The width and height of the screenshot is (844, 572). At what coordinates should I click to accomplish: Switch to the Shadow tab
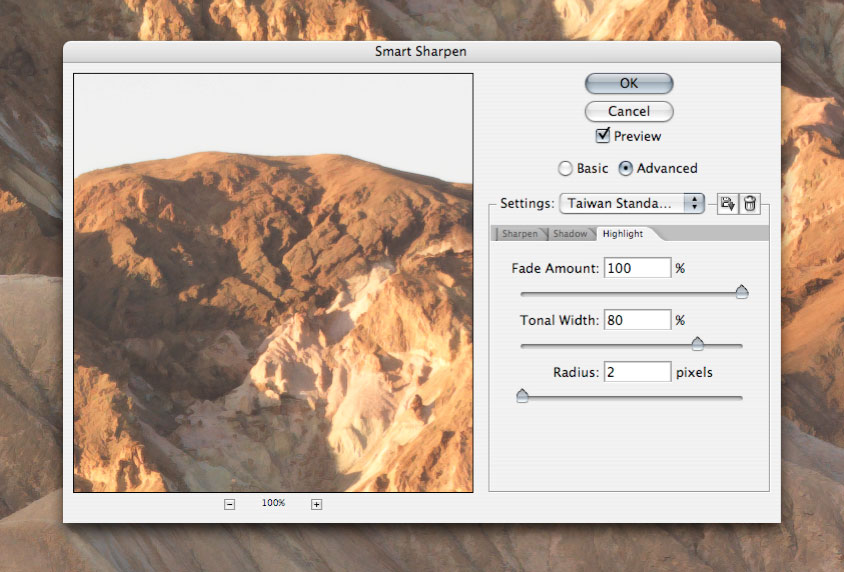(x=570, y=234)
